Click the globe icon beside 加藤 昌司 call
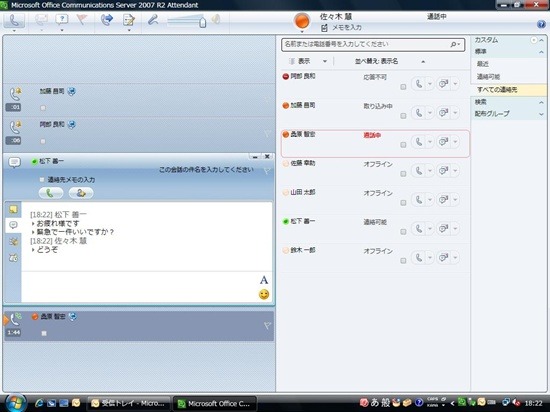 tap(72, 92)
